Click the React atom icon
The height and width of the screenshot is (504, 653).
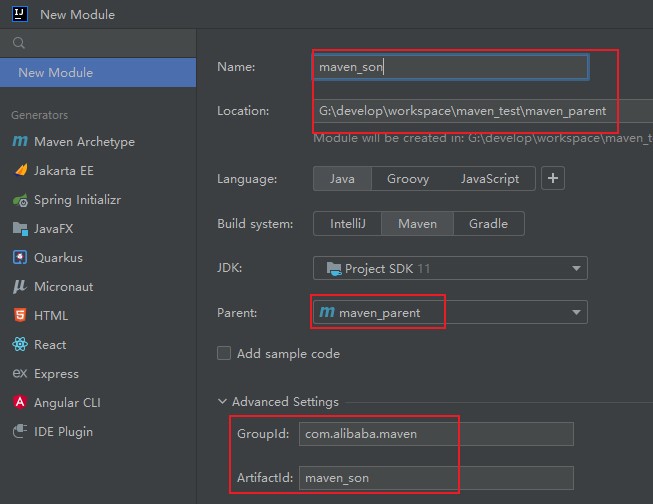click(x=20, y=344)
